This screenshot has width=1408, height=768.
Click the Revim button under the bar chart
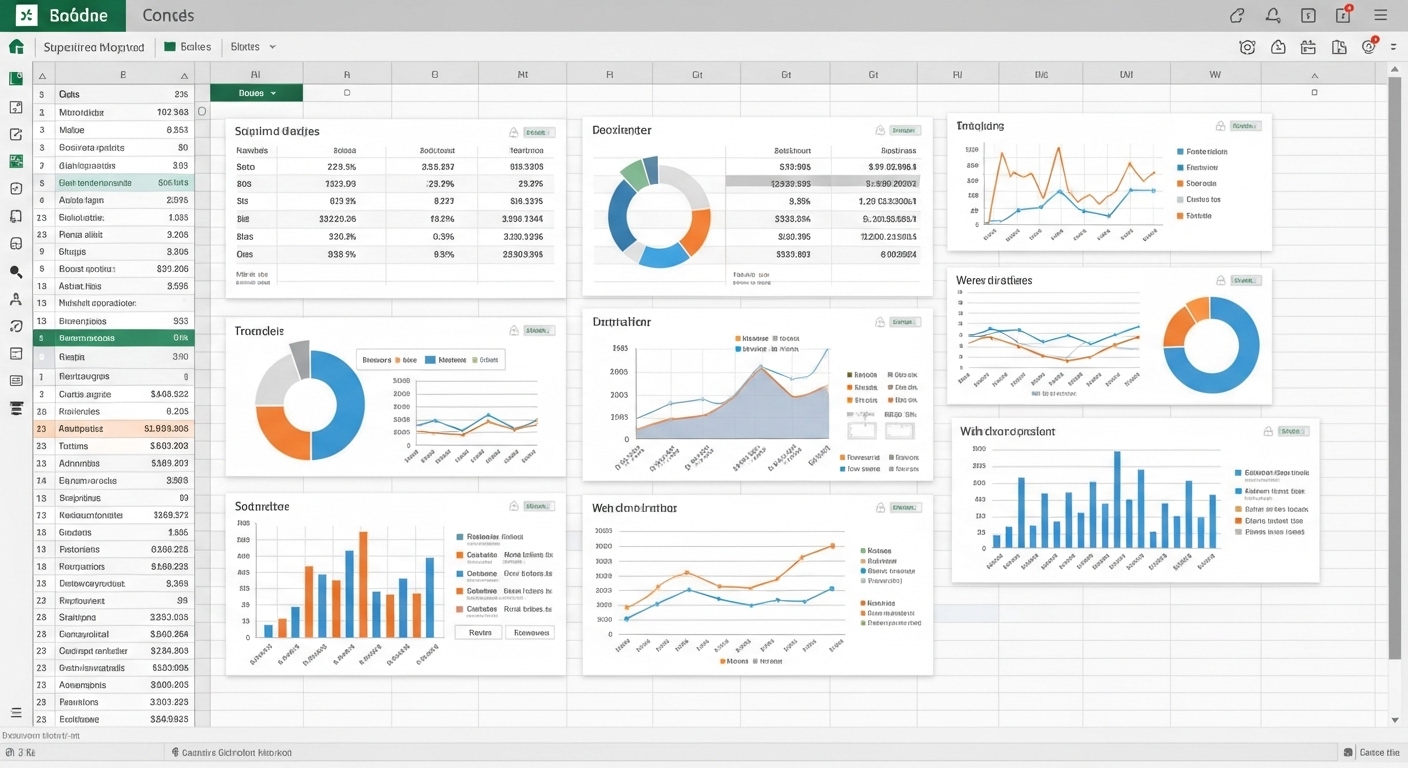[480, 632]
